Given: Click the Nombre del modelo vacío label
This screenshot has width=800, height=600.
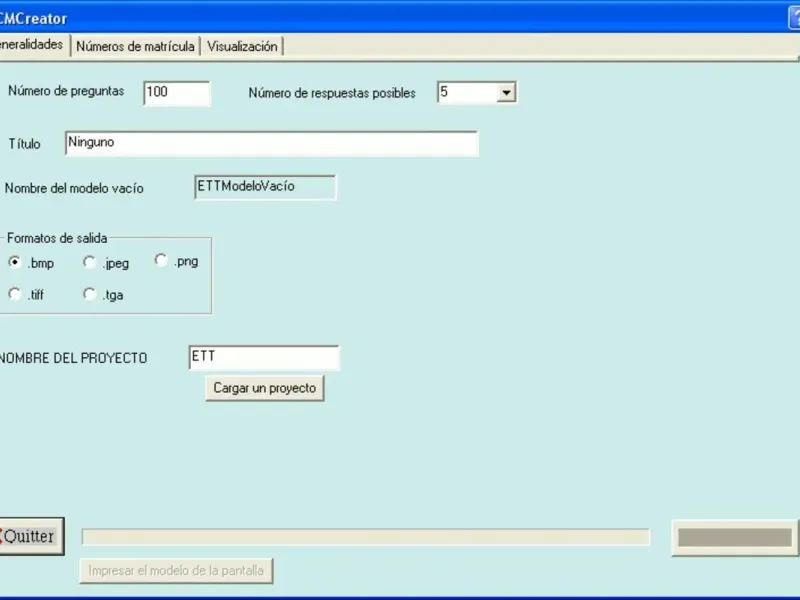Looking at the screenshot, I should [x=74, y=188].
